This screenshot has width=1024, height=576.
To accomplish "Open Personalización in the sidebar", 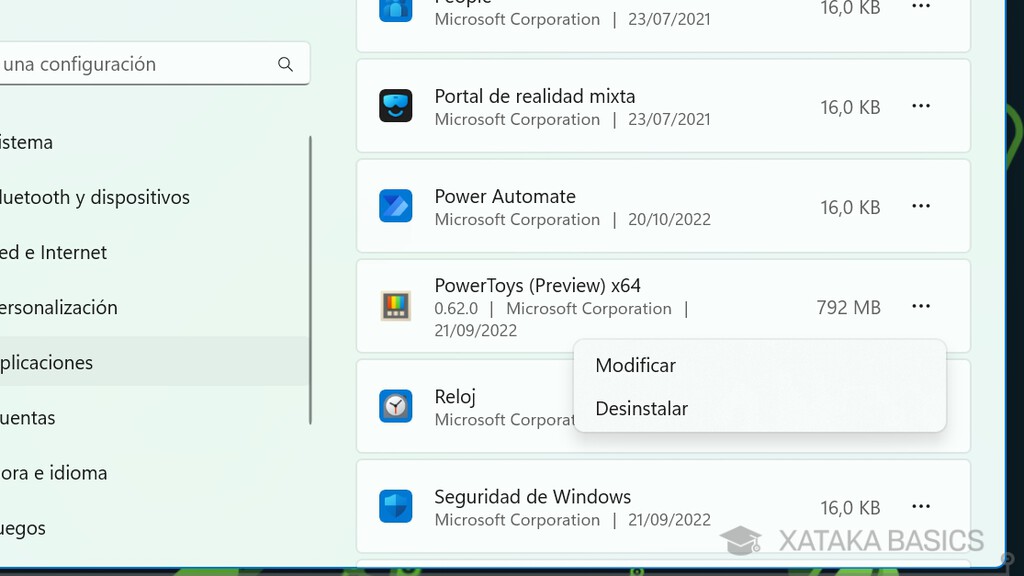I will pyautogui.click(x=60, y=307).
